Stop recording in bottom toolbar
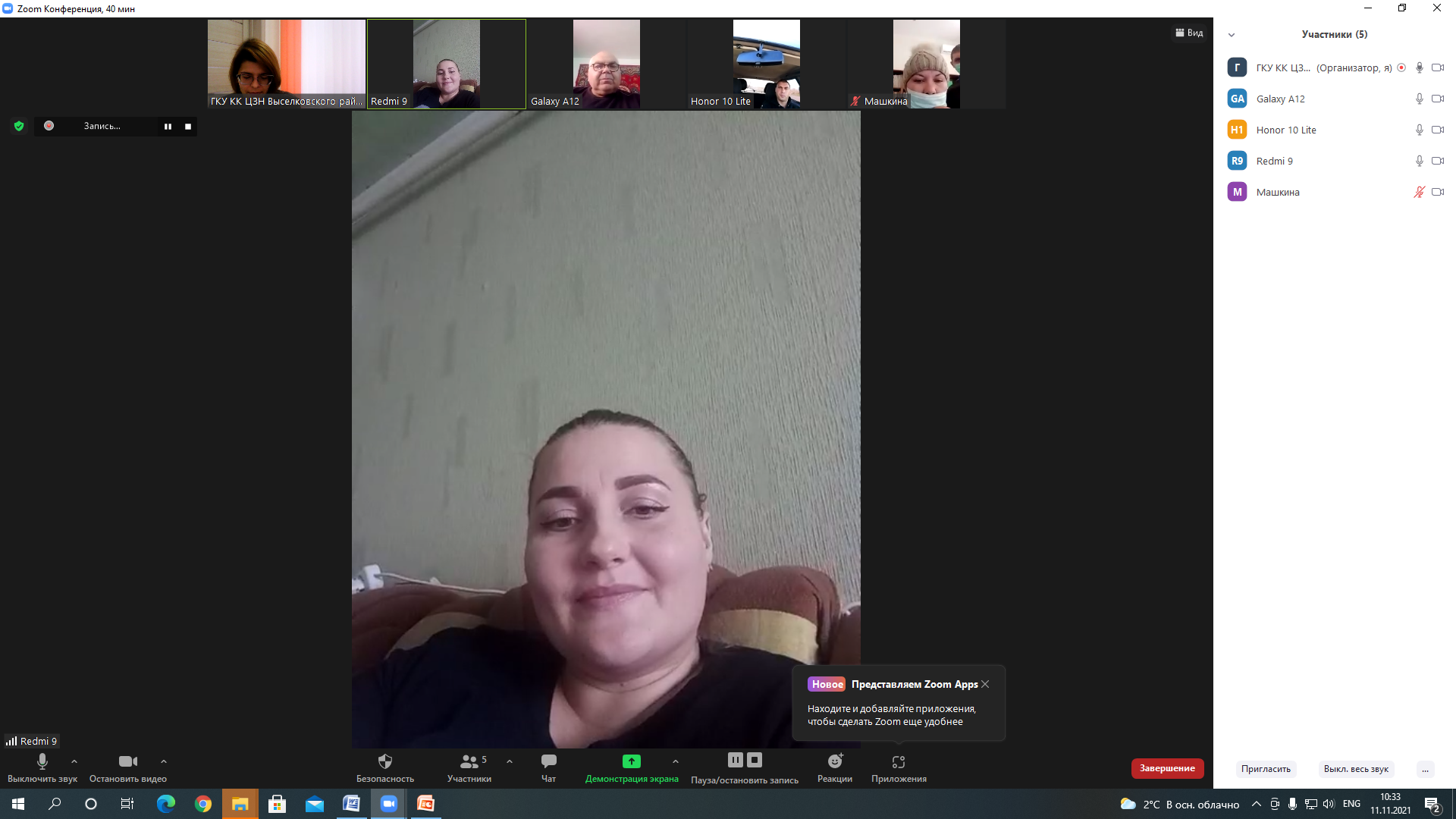 (x=755, y=760)
